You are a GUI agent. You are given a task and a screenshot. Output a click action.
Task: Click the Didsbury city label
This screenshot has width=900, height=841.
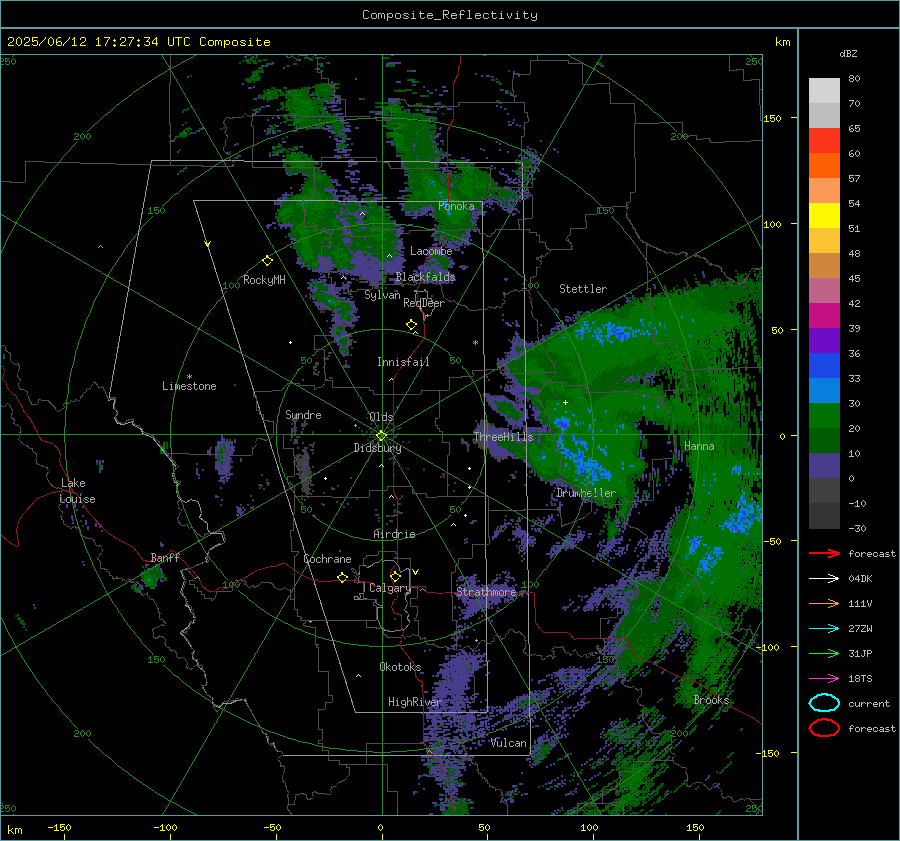377,448
